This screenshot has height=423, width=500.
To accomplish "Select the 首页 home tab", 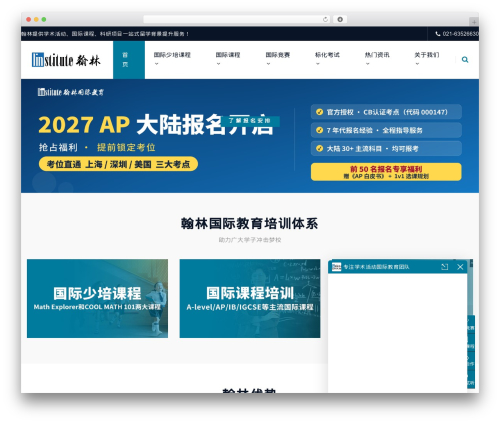I will point(129,60).
